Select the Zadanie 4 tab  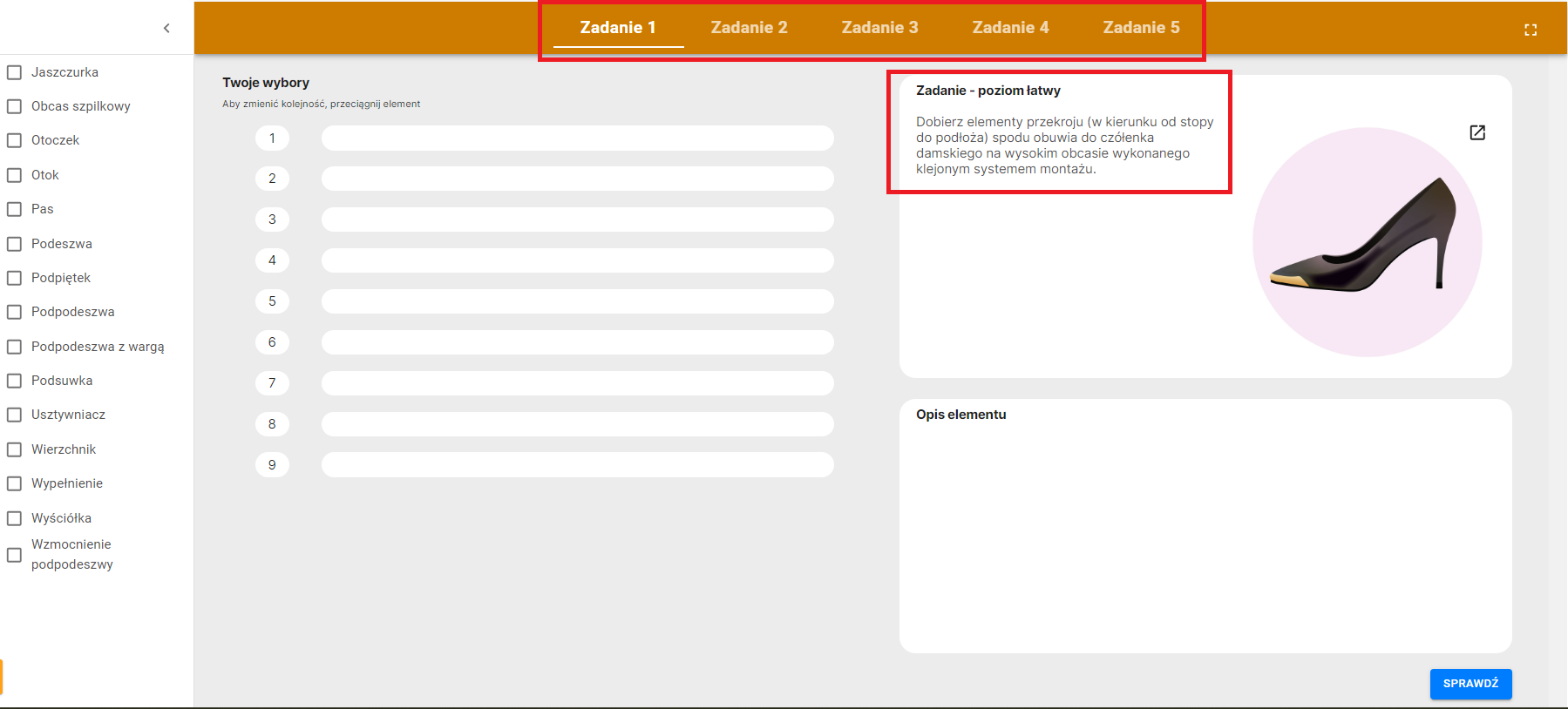pyautogui.click(x=1010, y=28)
